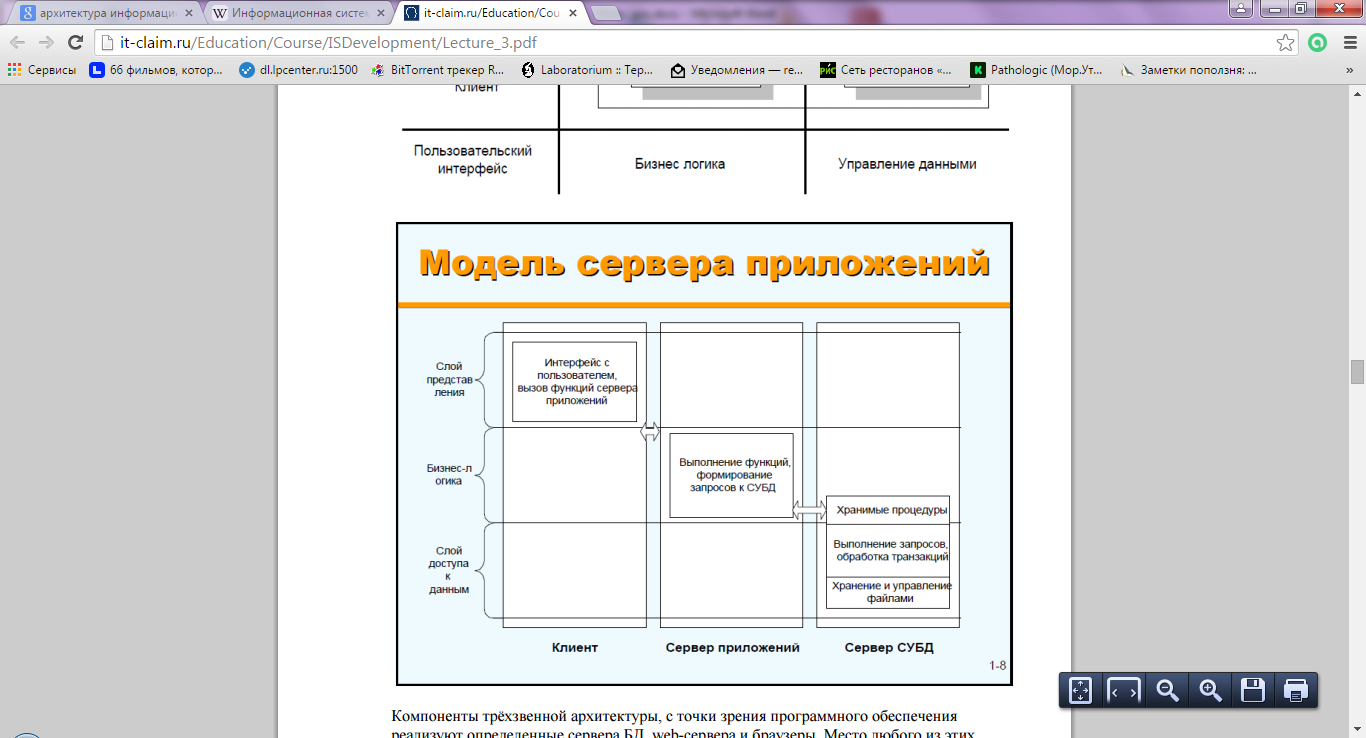The height and width of the screenshot is (738, 1366).
Task: Open the green extension icon in the toolbar
Action: [x=1318, y=43]
